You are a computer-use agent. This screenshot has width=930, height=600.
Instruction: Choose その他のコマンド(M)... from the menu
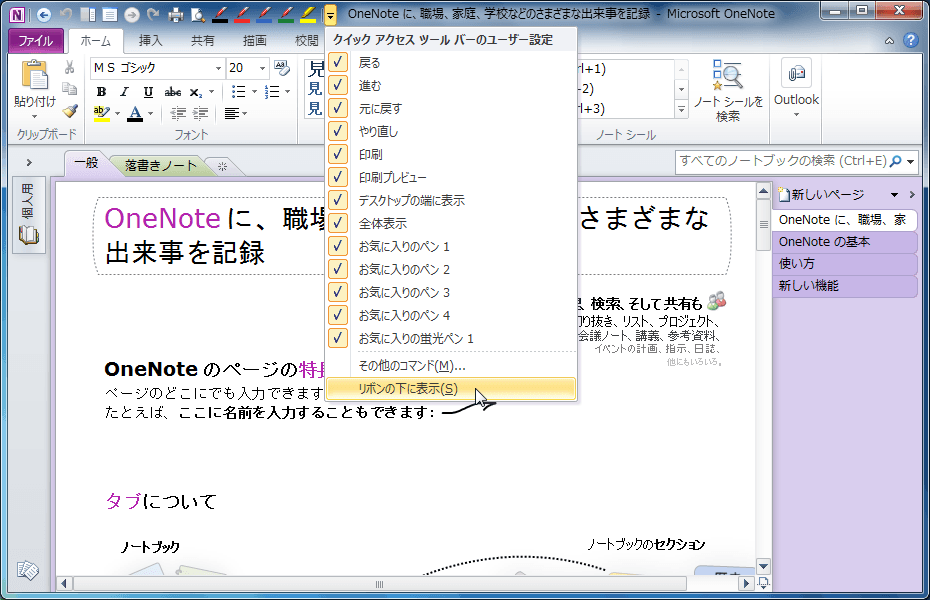(451, 366)
